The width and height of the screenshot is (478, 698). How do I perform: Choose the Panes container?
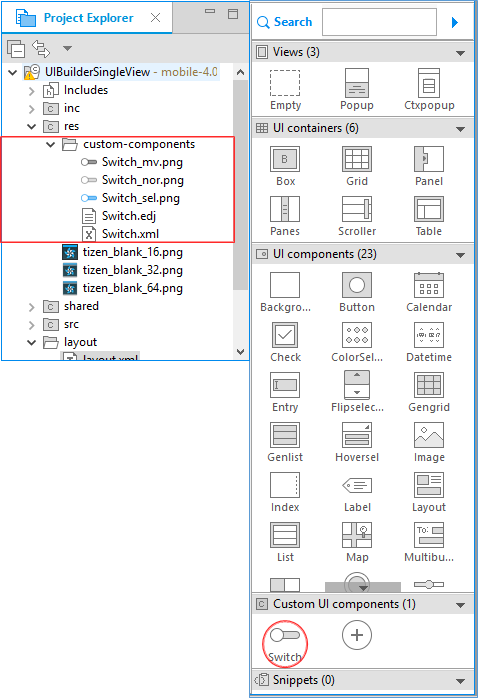tap(285, 216)
